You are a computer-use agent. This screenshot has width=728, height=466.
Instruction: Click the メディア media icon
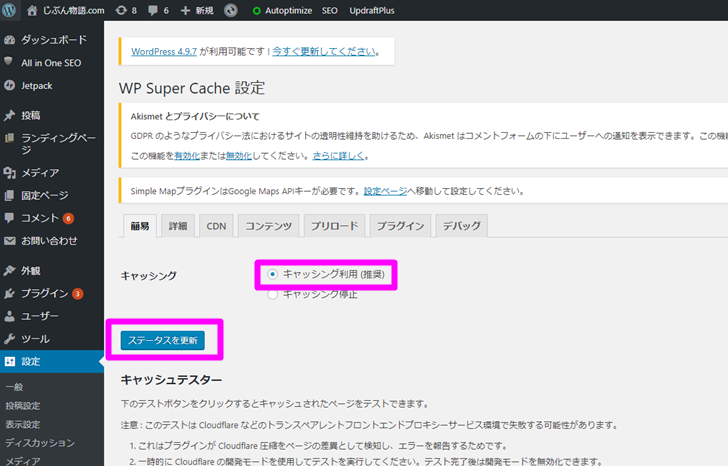(x=9, y=173)
